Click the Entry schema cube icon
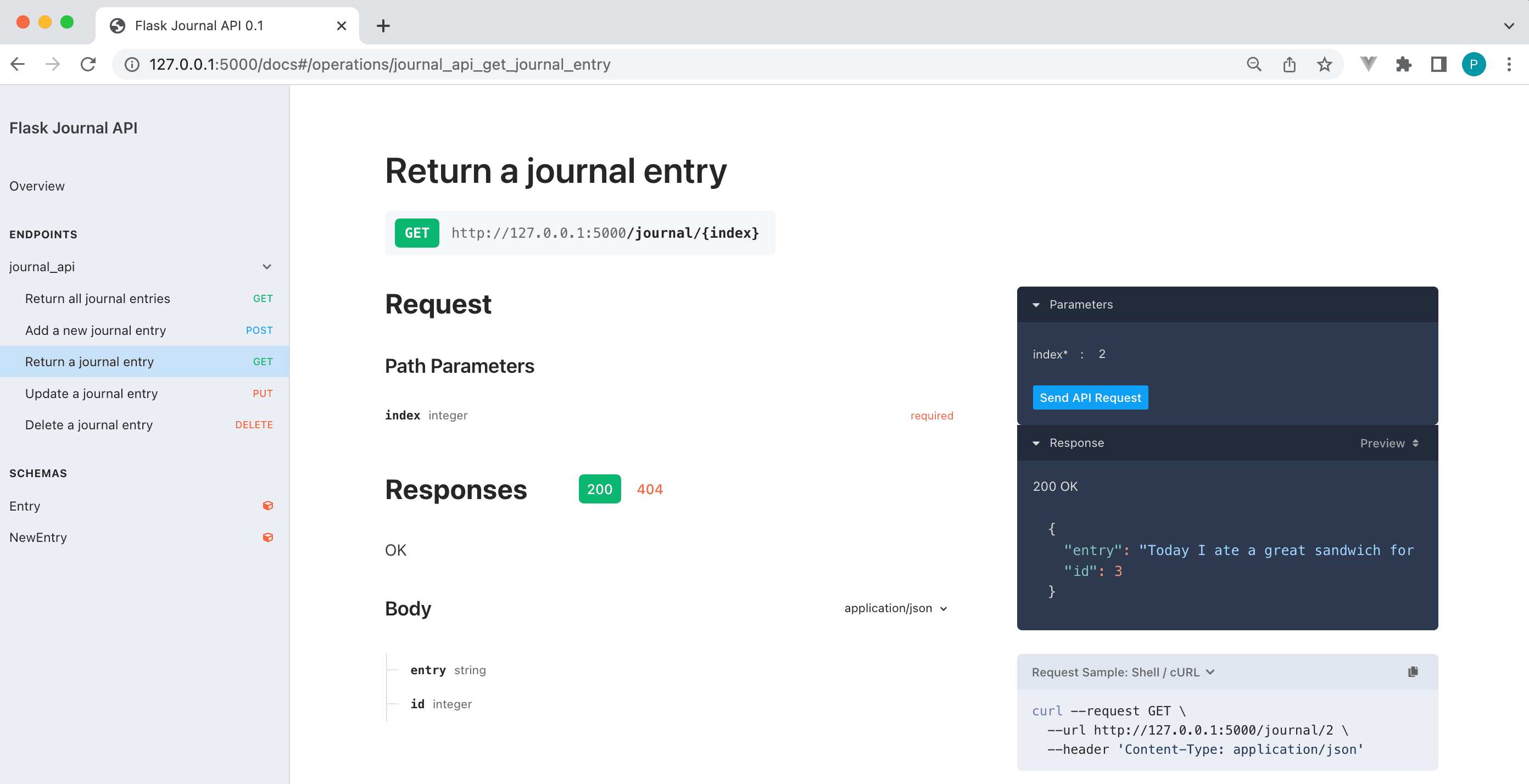1529x784 pixels. click(x=267, y=506)
